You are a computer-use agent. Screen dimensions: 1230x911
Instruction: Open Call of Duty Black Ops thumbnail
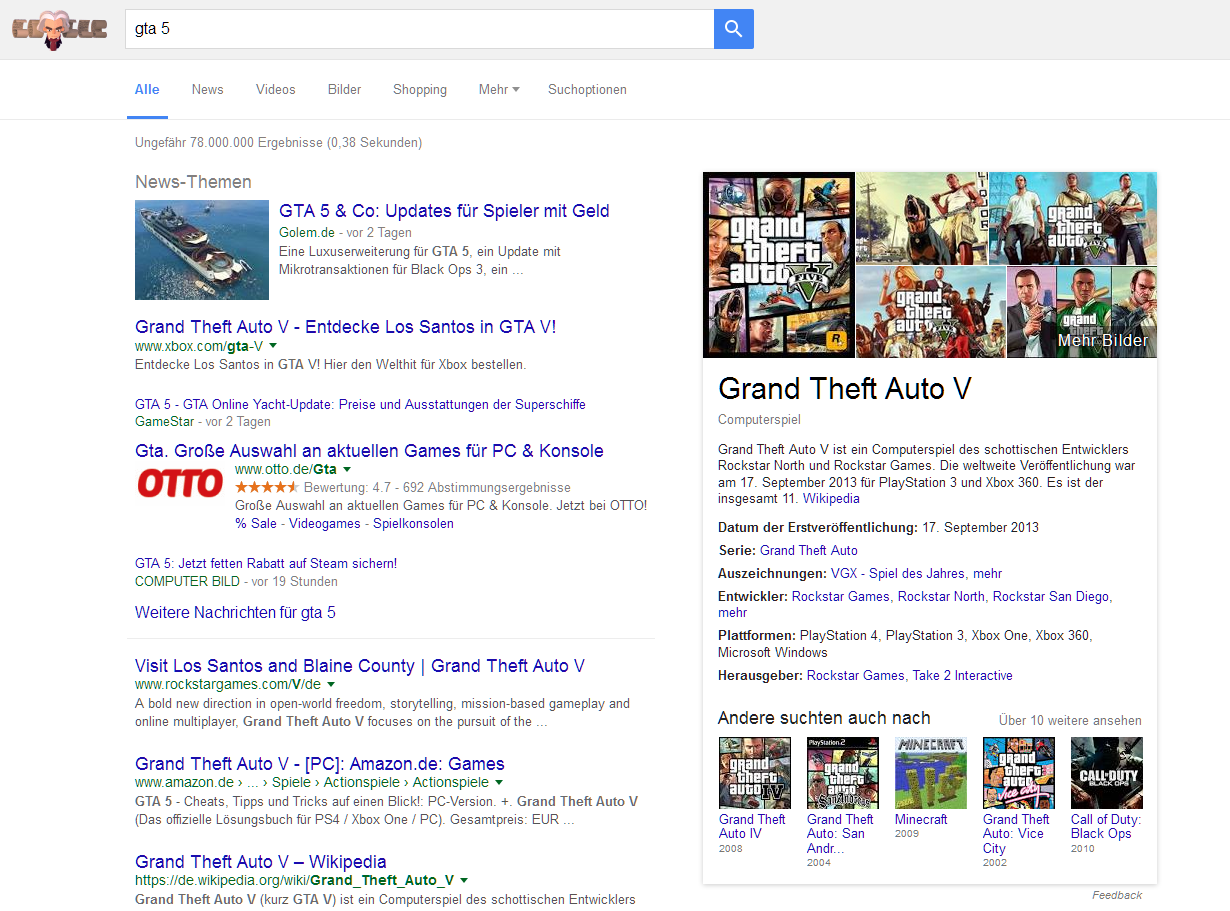pyautogui.click(x=1107, y=773)
